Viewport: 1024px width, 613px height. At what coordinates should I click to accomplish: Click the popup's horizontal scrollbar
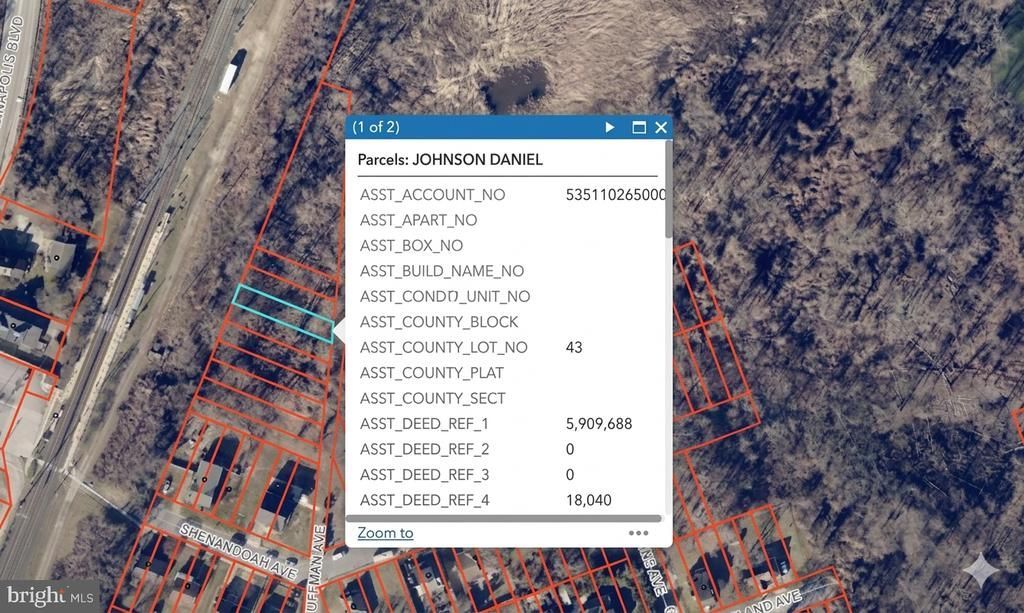pos(504,518)
